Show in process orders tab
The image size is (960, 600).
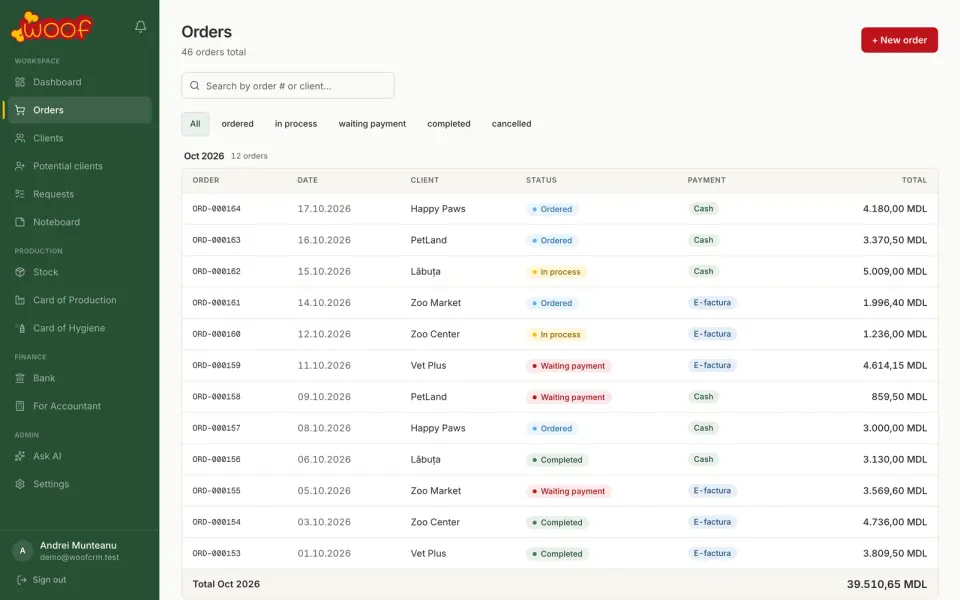(296, 124)
